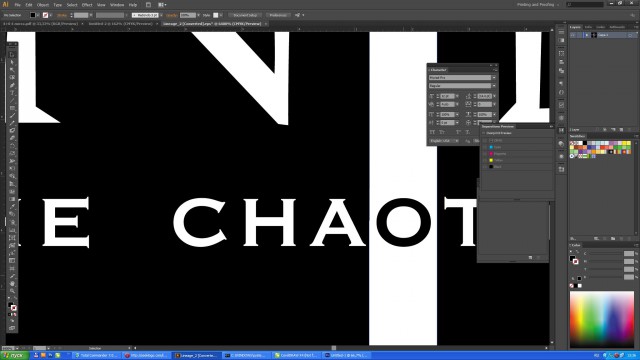Toggle Overprint Preview checkbox

click(x=484, y=133)
